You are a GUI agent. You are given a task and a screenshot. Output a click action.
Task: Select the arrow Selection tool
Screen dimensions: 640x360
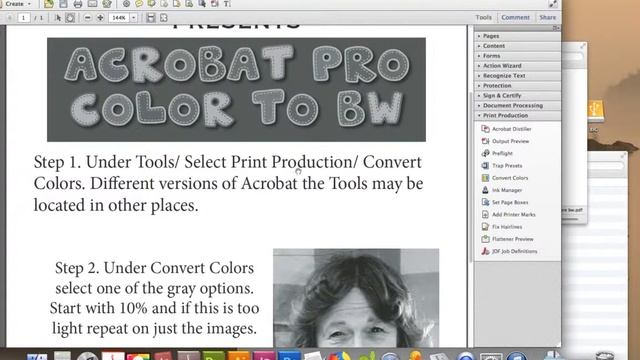(x=58, y=18)
